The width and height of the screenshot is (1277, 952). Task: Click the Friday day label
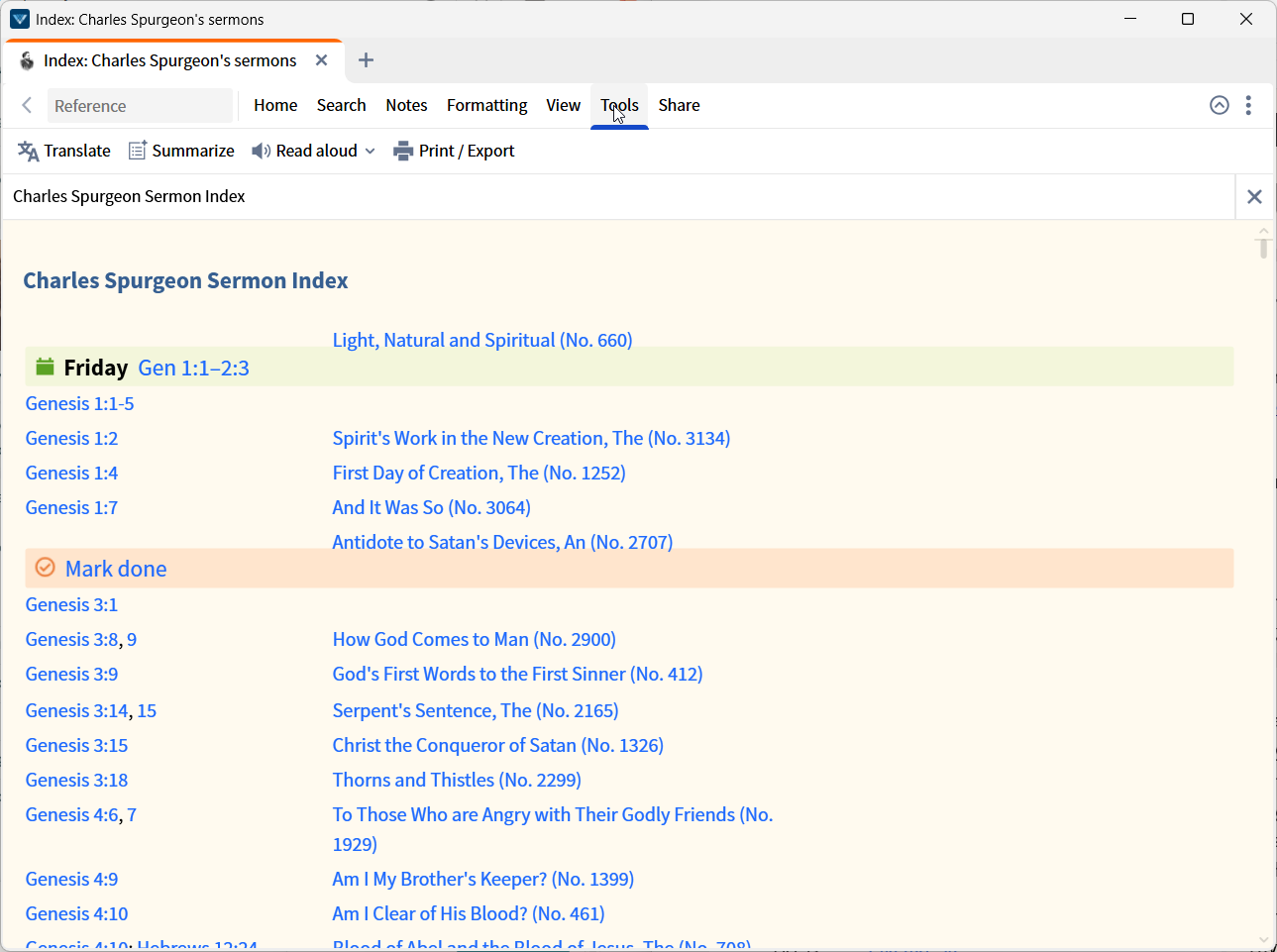click(96, 368)
